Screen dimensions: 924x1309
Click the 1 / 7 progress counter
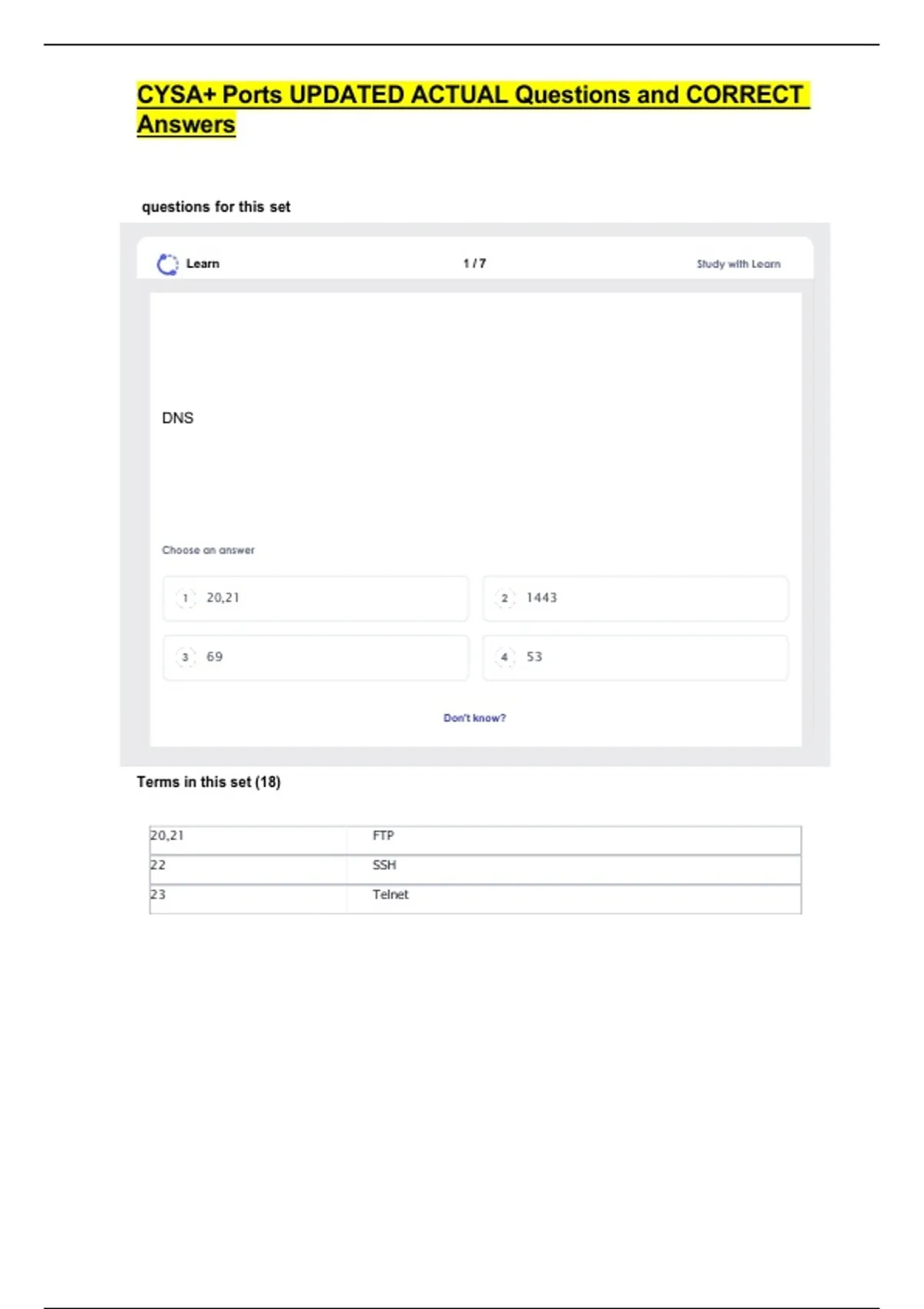point(474,263)
